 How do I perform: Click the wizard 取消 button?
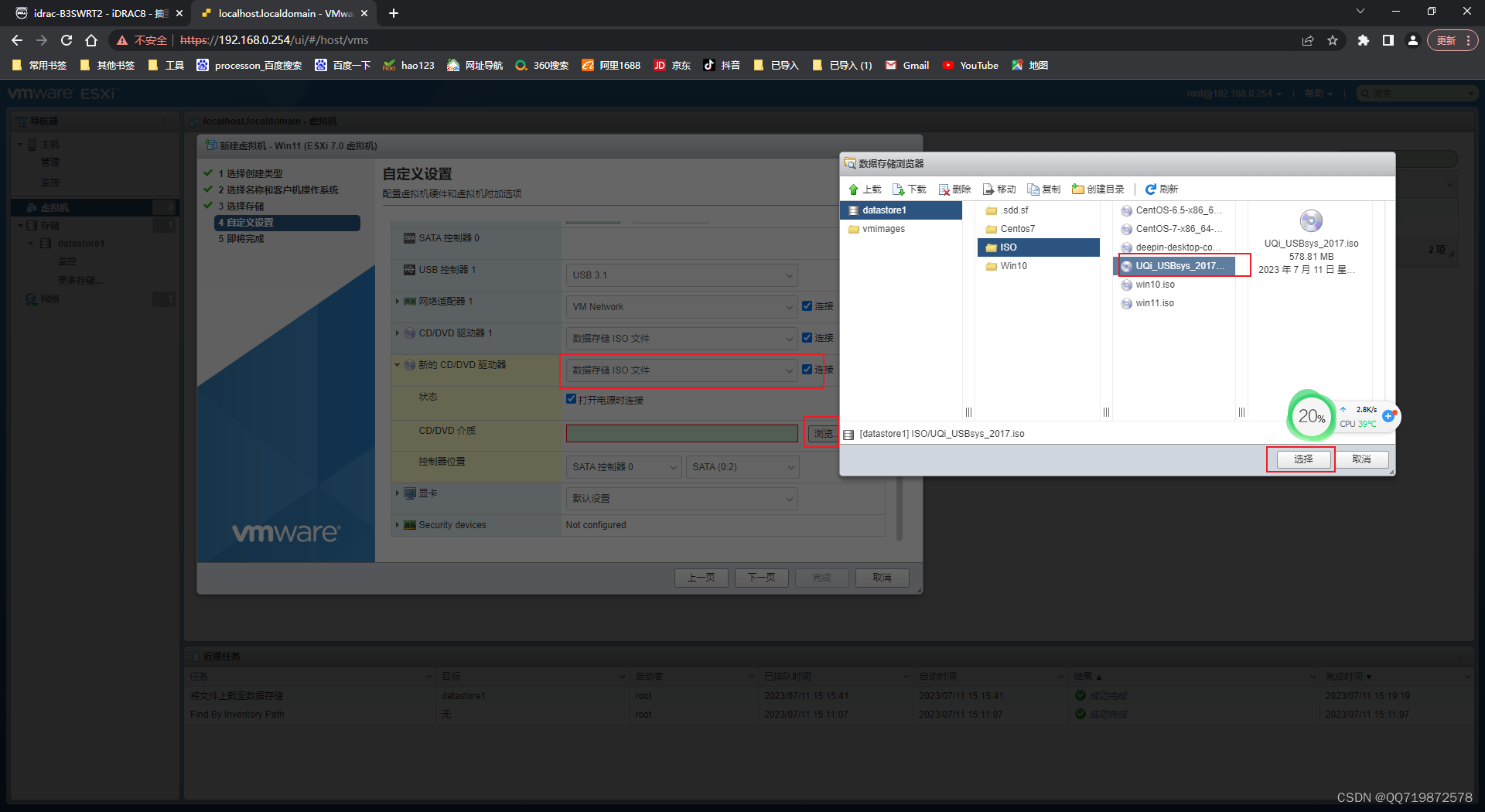[882, 578]
